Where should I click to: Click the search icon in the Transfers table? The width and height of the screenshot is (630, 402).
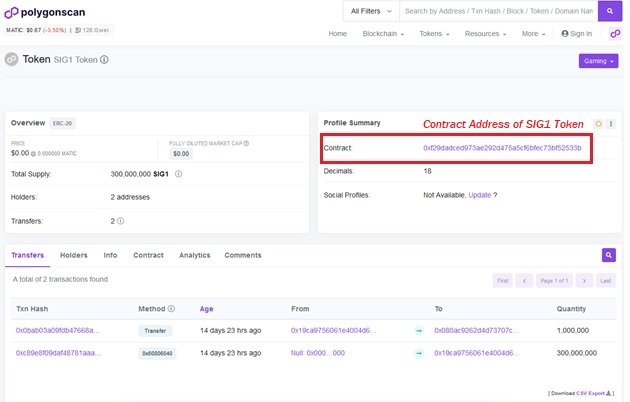click(608, 255)
